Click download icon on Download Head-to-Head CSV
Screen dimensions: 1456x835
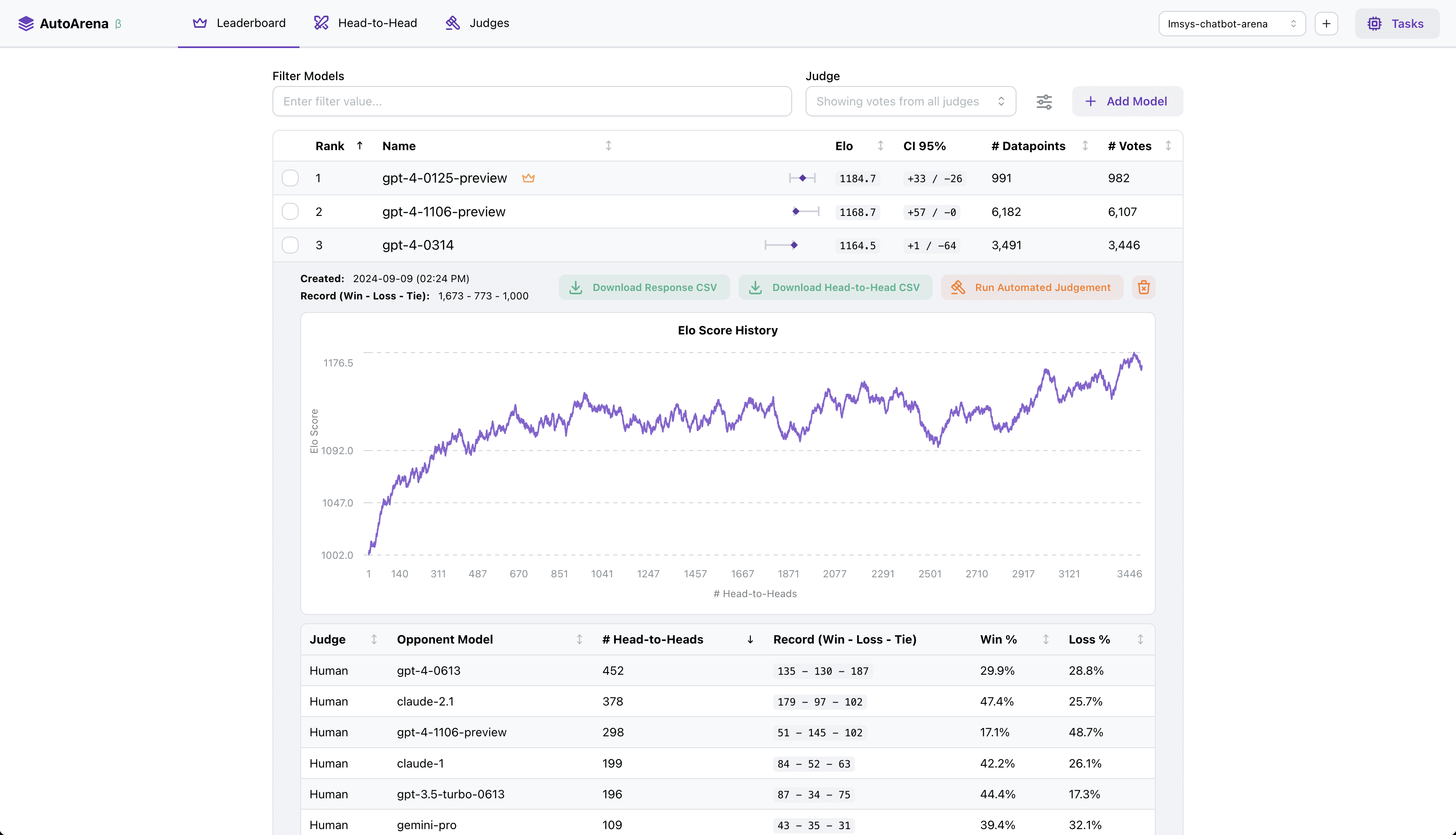tap(755, 287)
